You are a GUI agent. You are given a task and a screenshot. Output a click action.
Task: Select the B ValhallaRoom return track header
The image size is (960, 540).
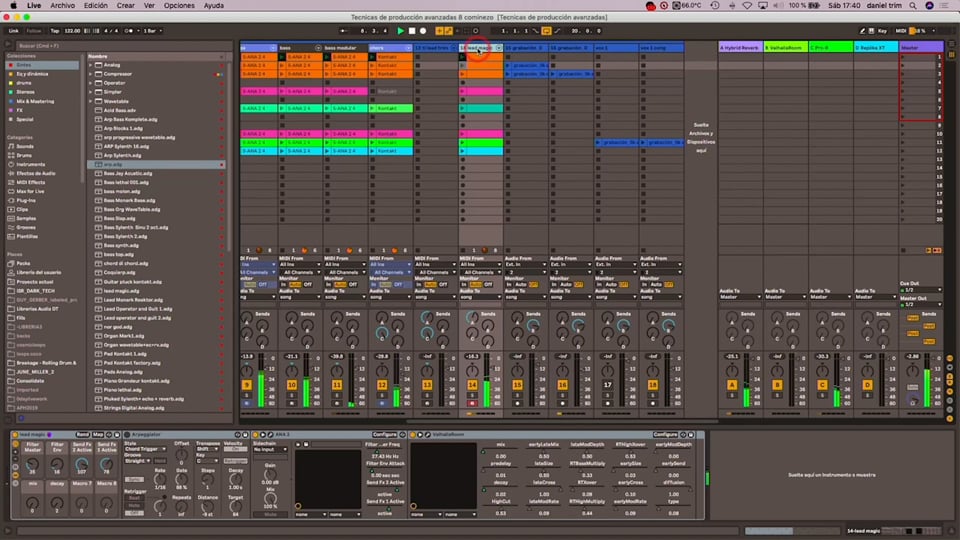pos(786,48)
